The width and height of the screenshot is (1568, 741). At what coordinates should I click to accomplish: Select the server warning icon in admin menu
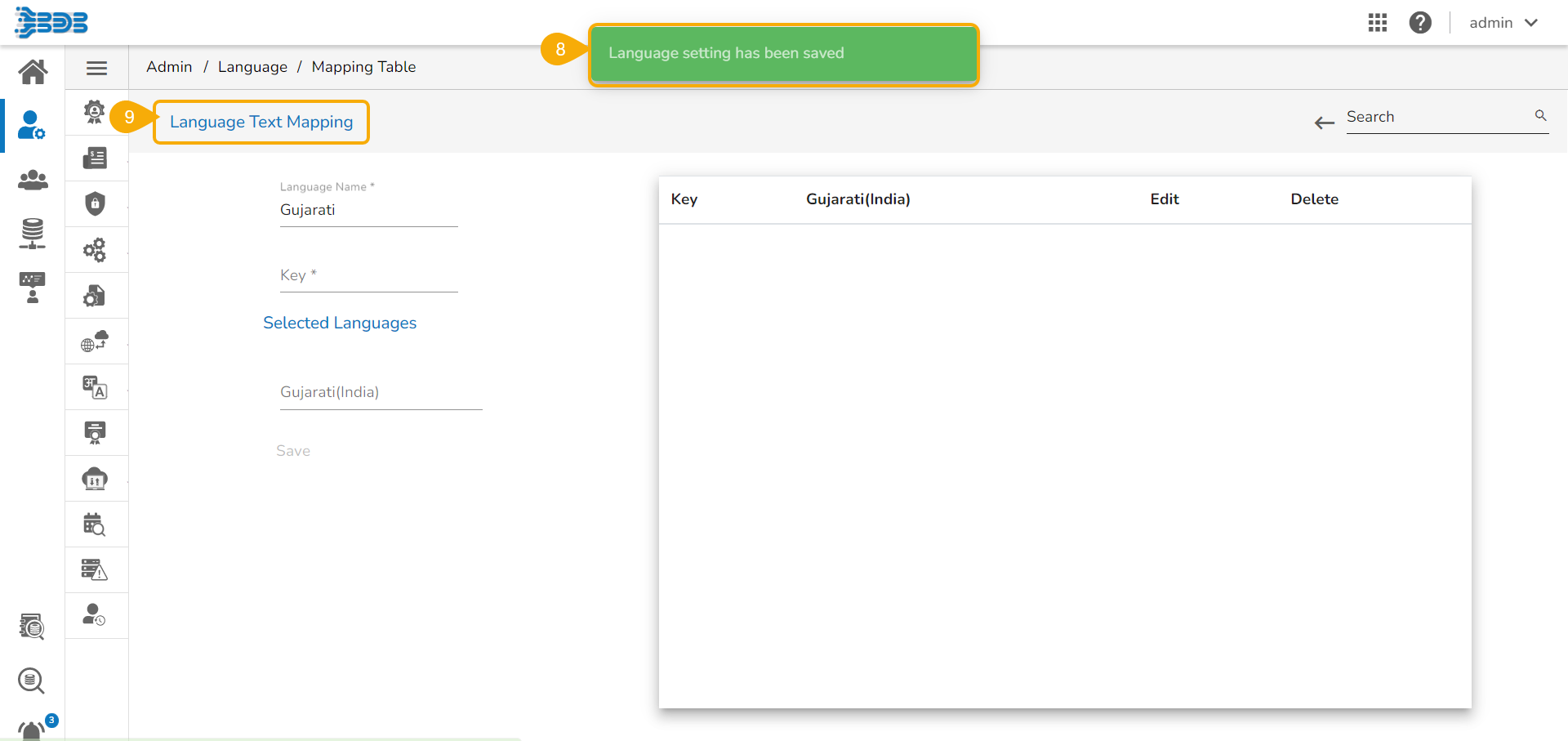tap(96, 569)
